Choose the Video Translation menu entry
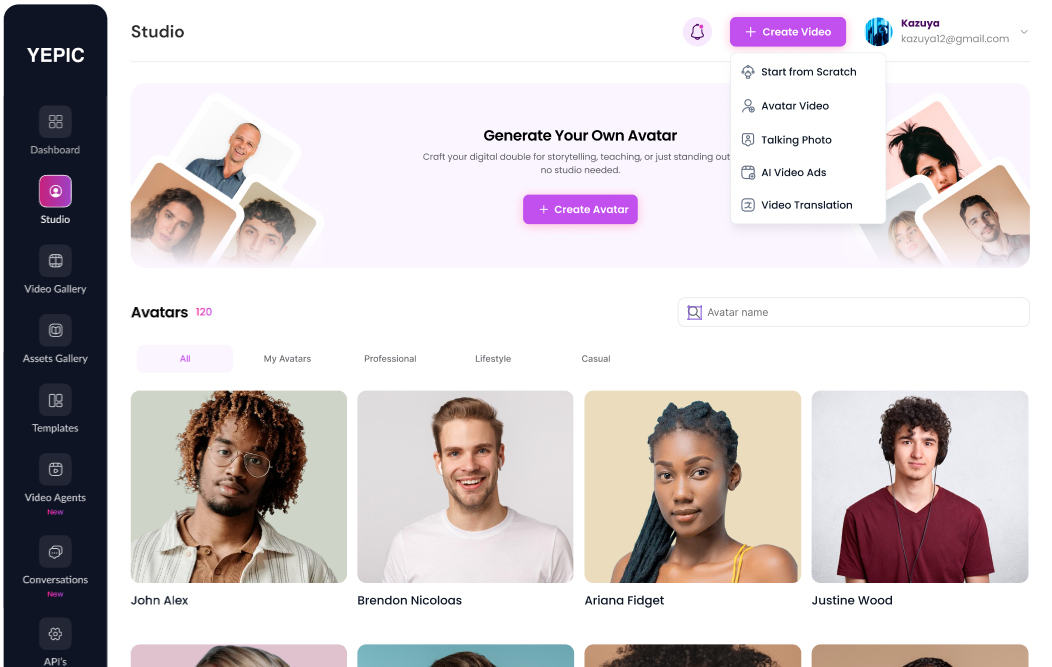This screenshot has height=667, width=1052. click(x=808, y=205)
